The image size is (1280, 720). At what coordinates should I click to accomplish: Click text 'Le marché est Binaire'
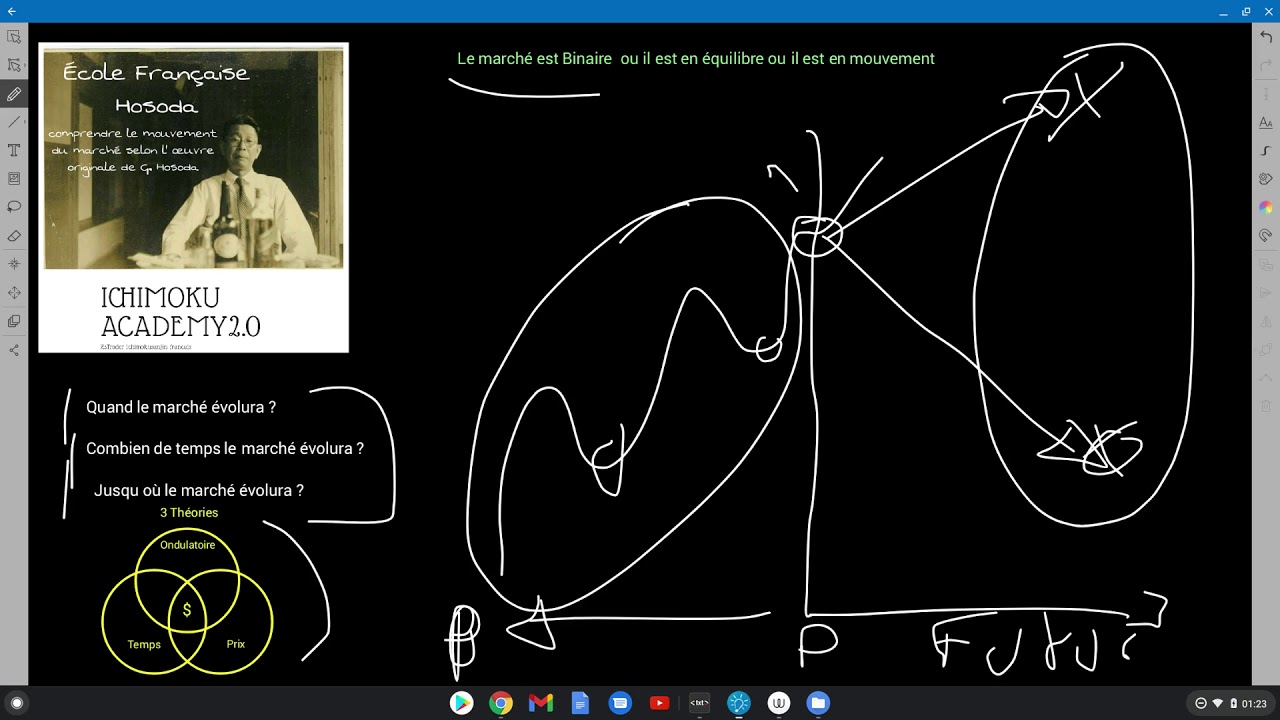coord(534,59)
